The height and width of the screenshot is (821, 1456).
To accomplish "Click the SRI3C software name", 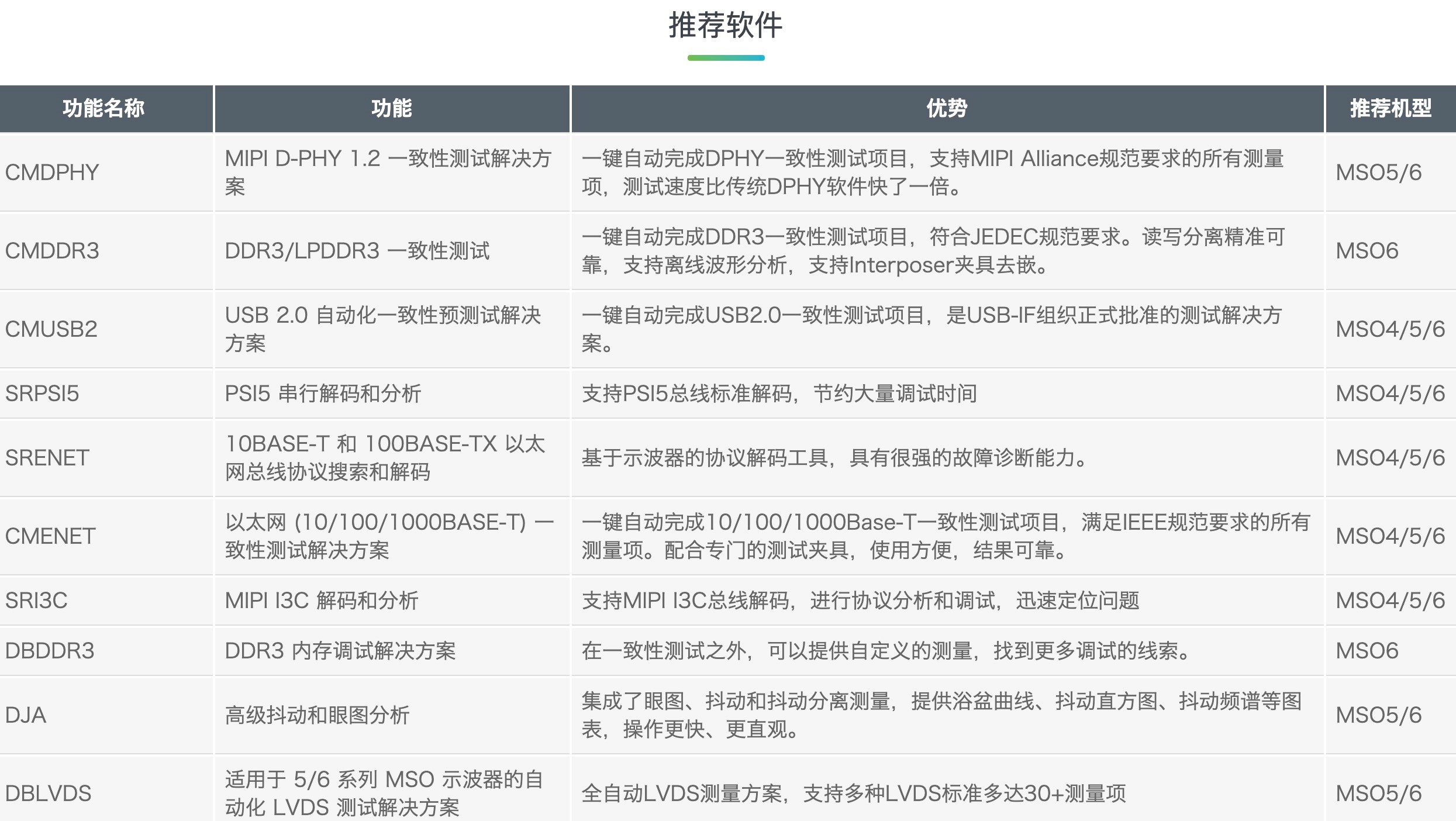I will click(x=36, y=601).
